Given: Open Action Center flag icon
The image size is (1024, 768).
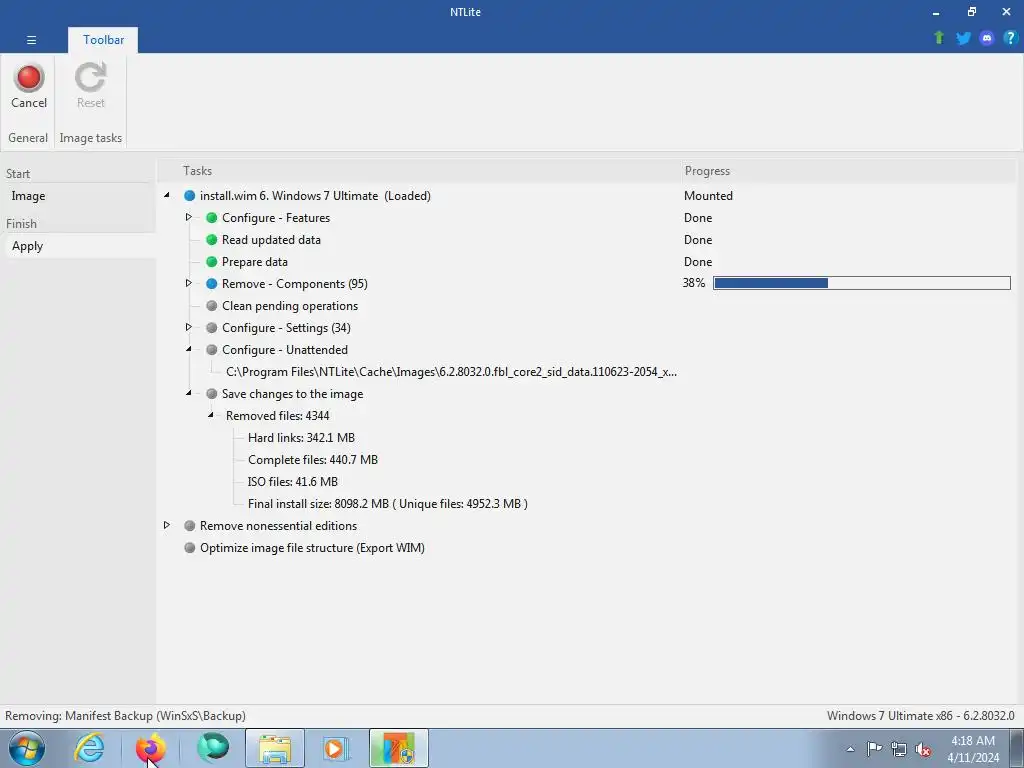Looking at the screenshot, I should [x=874, y=748].
